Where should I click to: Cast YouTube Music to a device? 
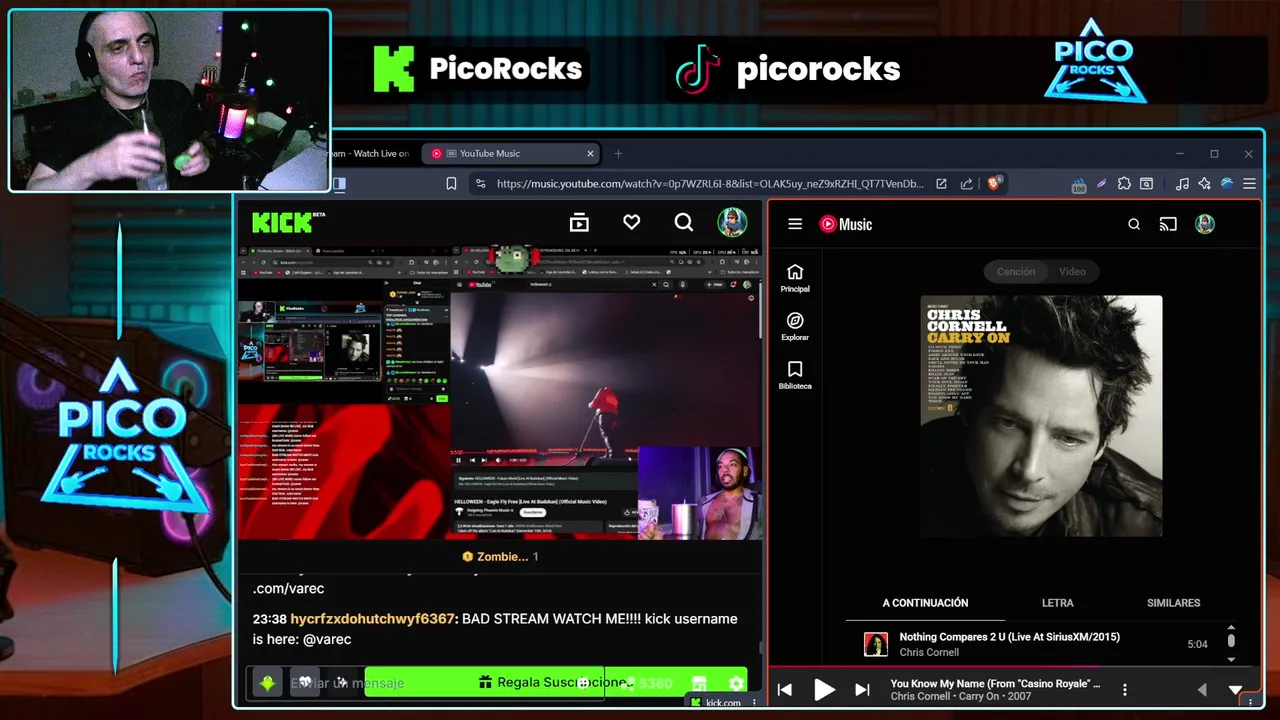point(1168,224)
